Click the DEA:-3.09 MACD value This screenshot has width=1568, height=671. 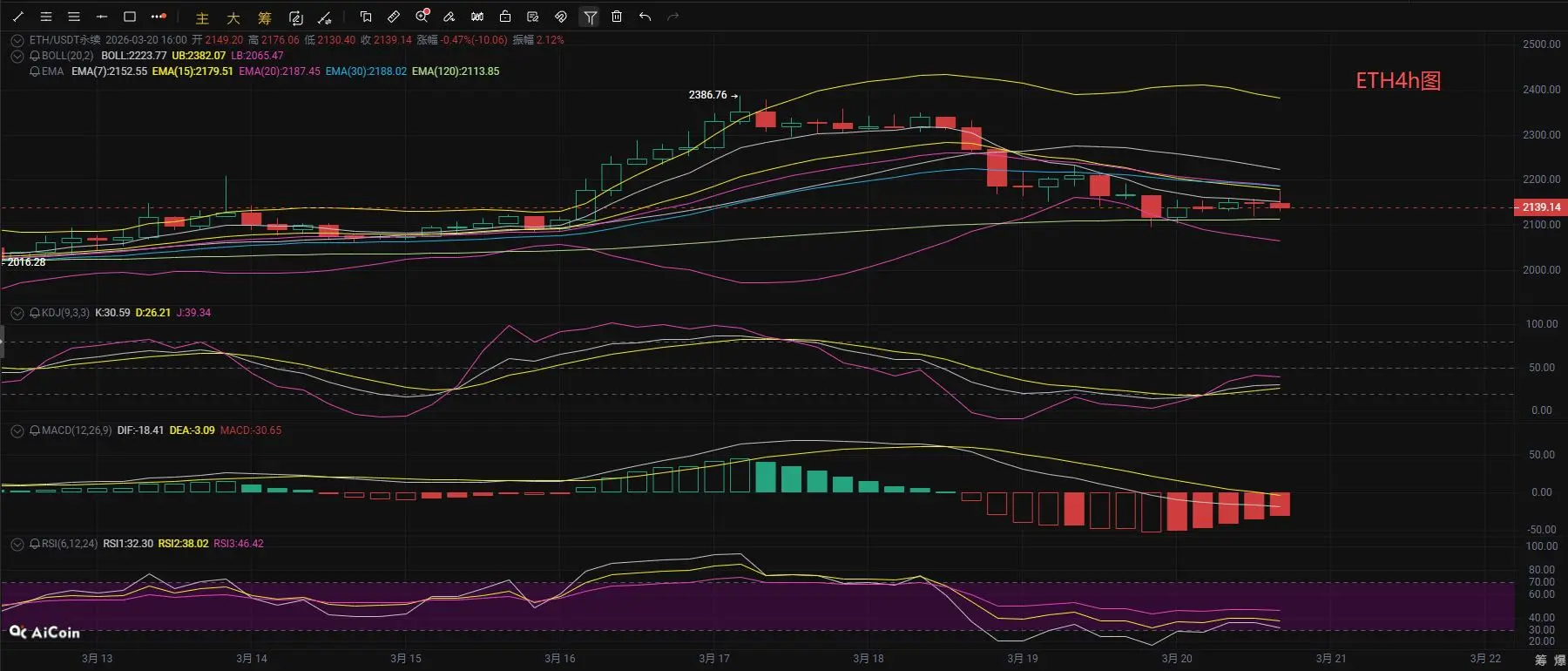(192, 430)
